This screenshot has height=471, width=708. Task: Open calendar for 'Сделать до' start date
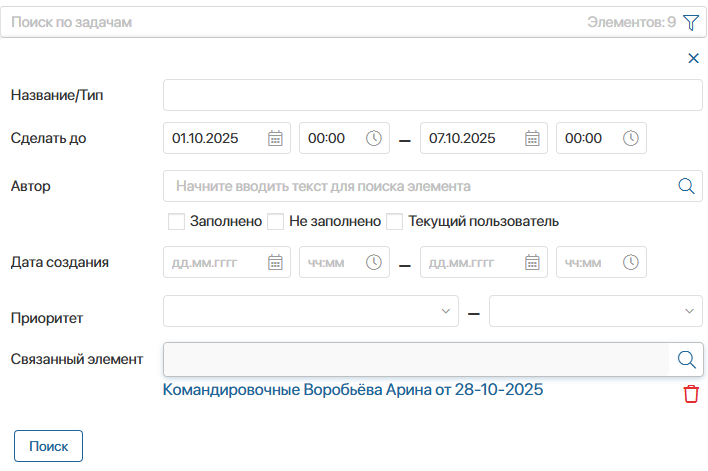275,139
